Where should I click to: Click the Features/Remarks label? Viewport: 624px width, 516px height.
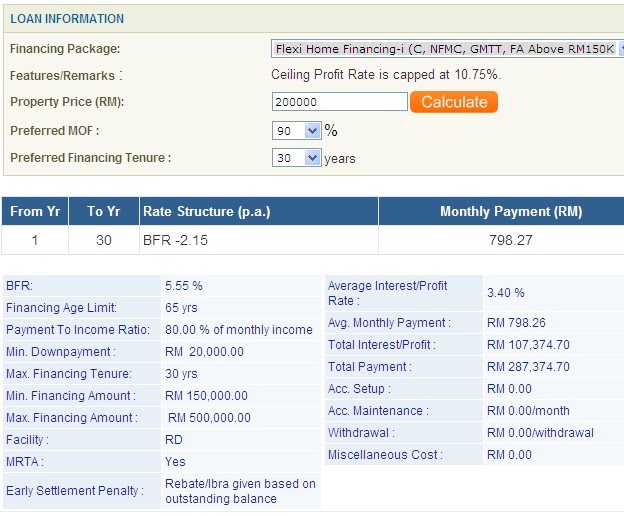coord(66,75)
